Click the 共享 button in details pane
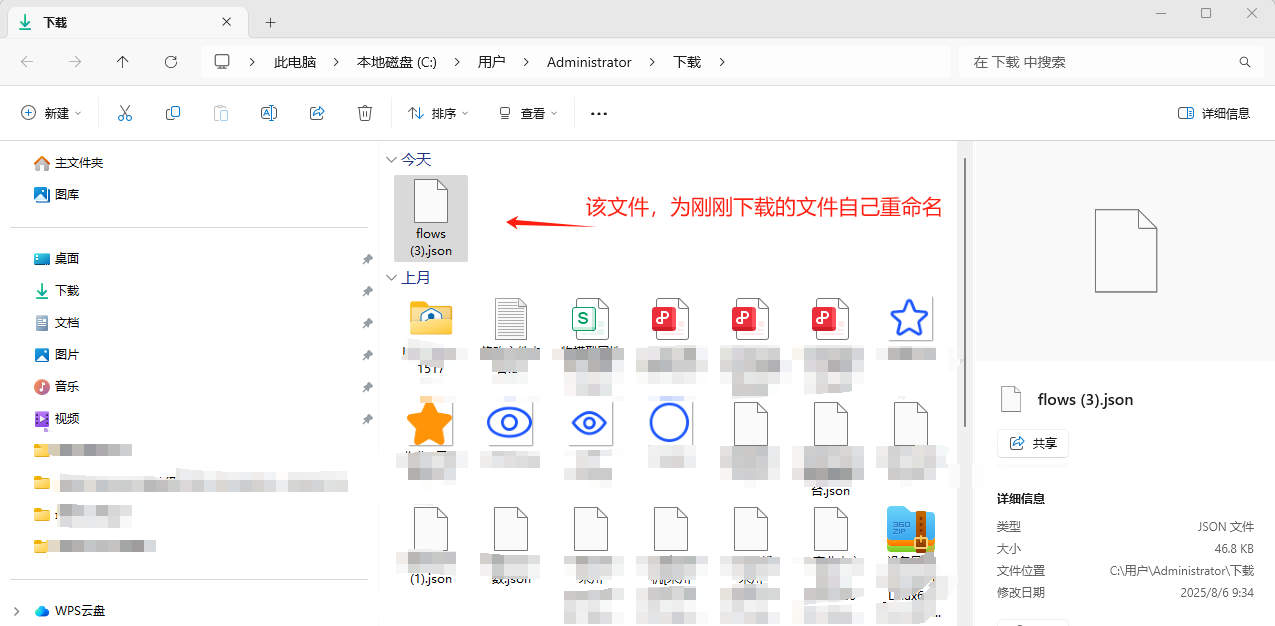Viewport: 1275px width, 626px height. (x=1033, y=443)
